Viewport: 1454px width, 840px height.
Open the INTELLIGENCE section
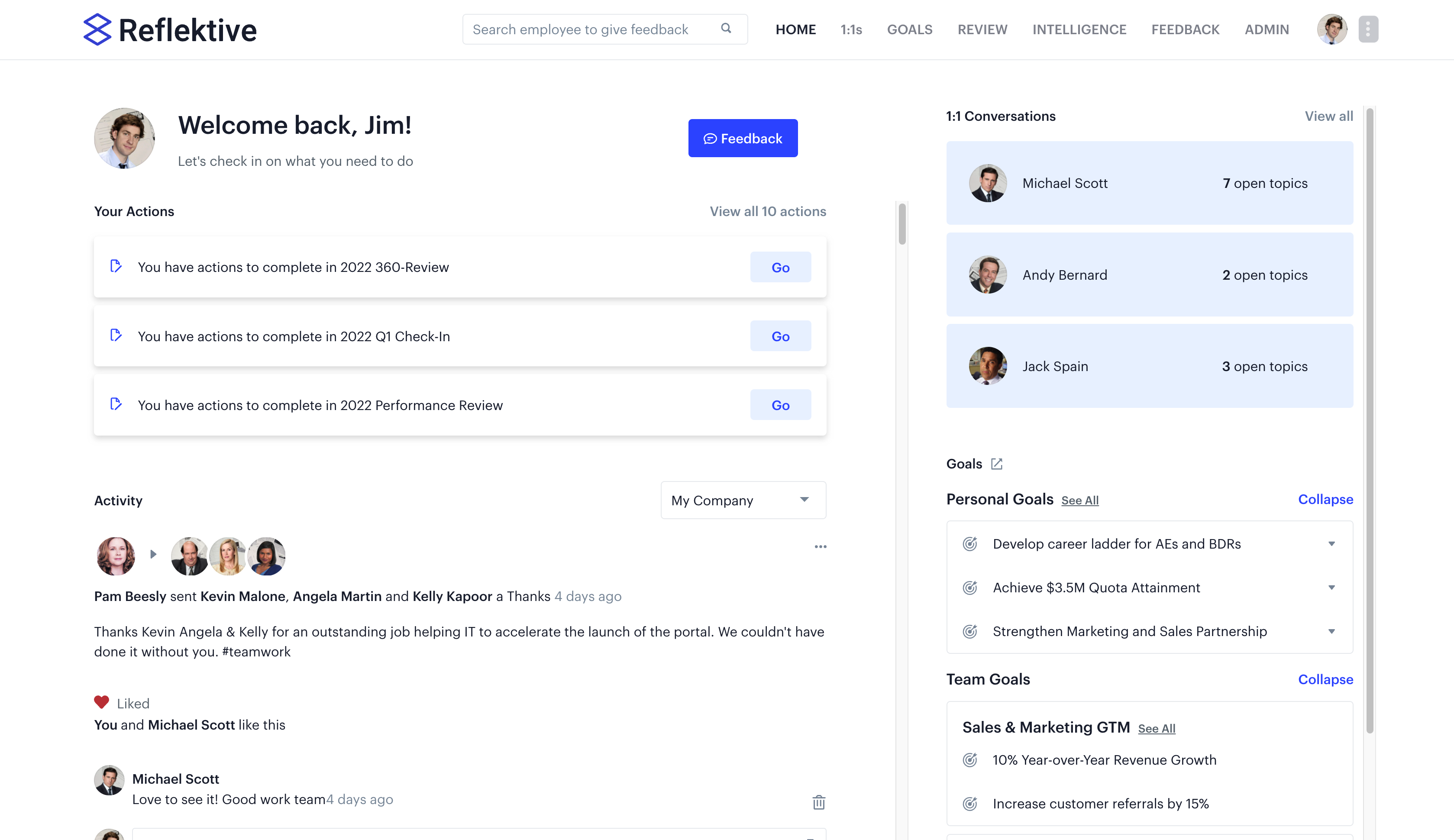pos(1079,29)
